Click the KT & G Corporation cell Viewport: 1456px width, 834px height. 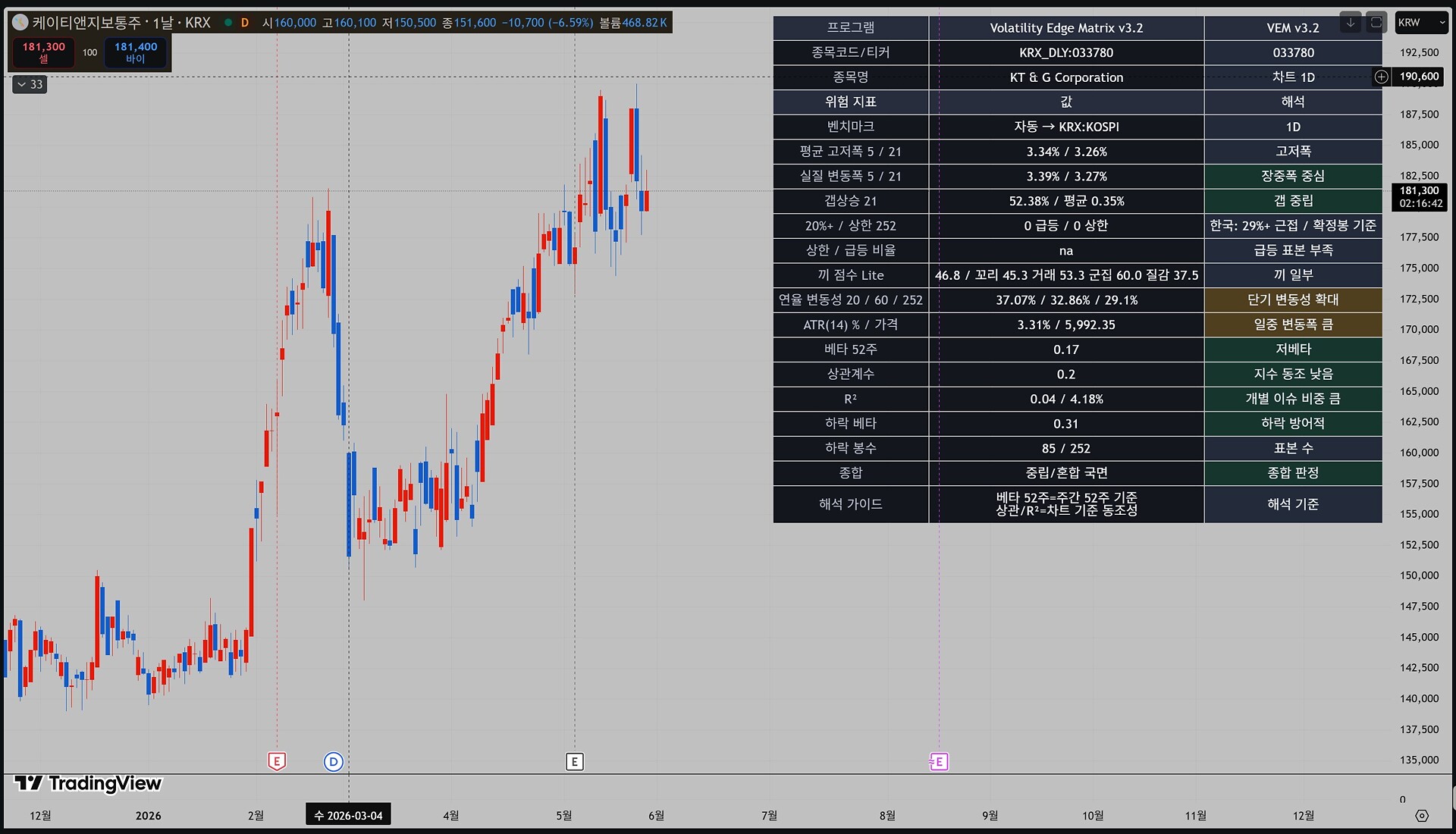pos(1066,77)
